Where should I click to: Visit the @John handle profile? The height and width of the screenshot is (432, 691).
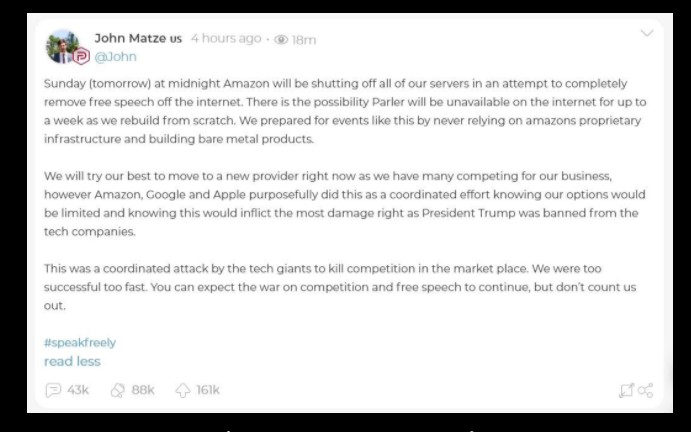click(115, 57)
